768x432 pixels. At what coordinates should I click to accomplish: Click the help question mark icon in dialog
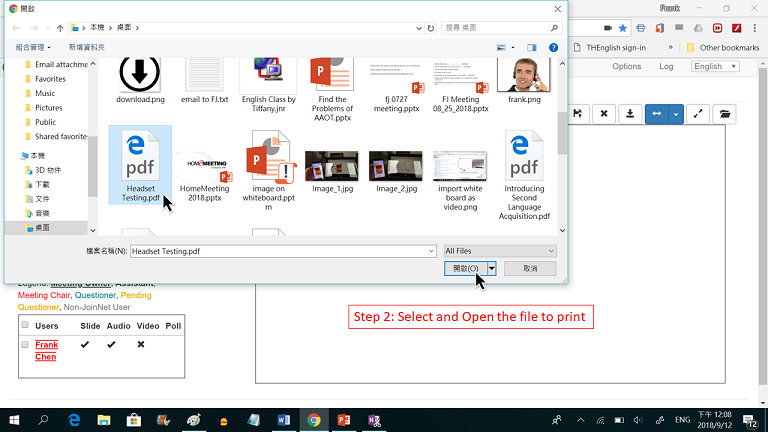(x=554, y=47)
